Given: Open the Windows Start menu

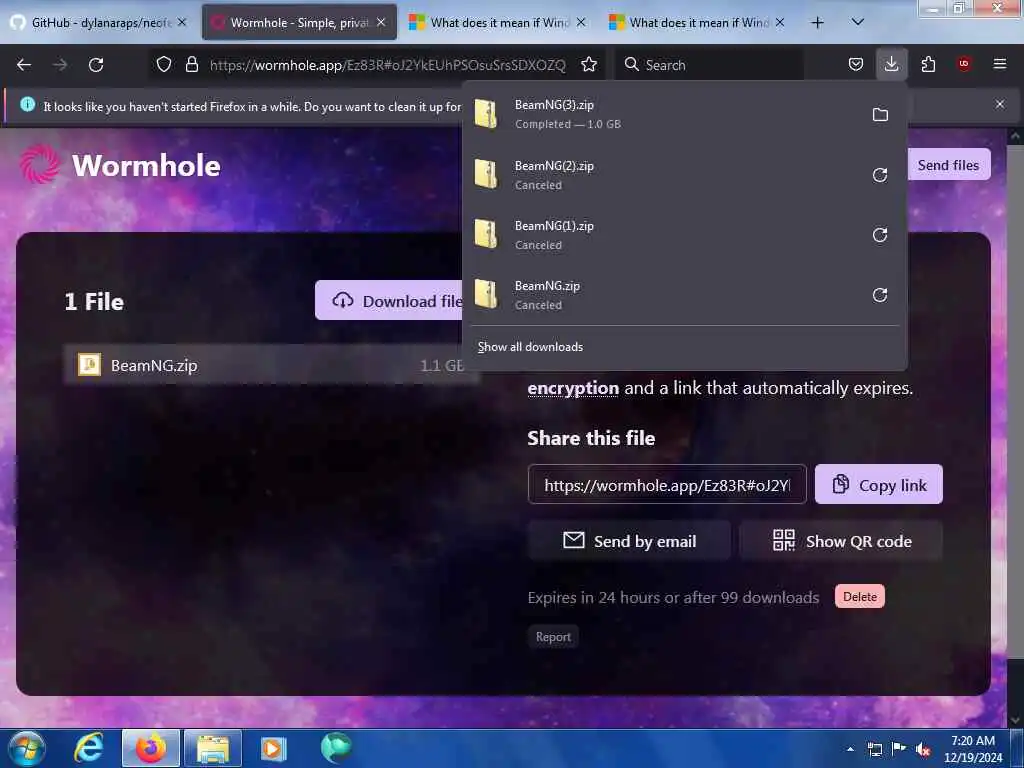Looking at the screenshot, I should click(26, 748).
